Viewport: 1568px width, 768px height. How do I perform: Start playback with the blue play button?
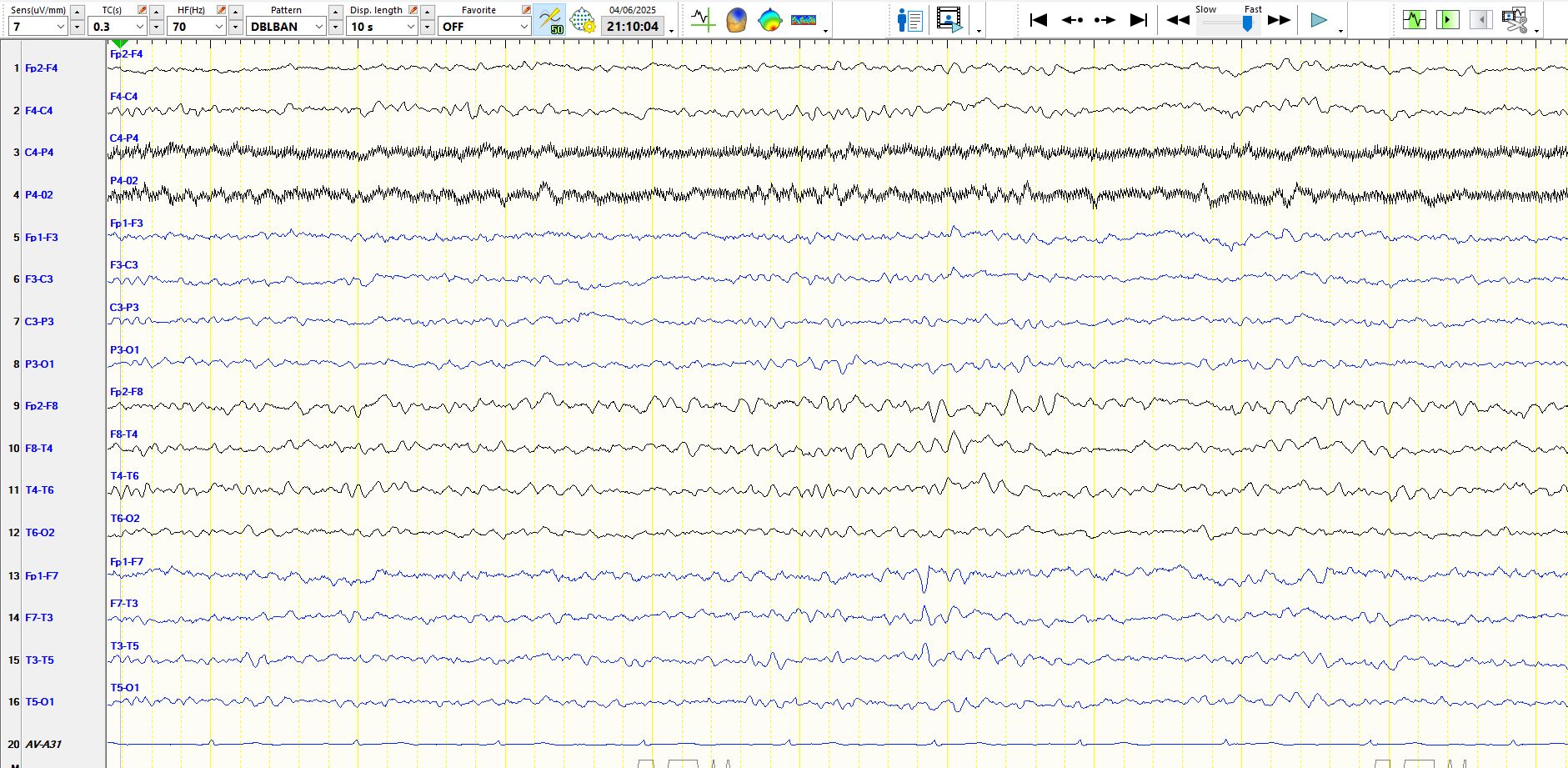[1319, 20]
